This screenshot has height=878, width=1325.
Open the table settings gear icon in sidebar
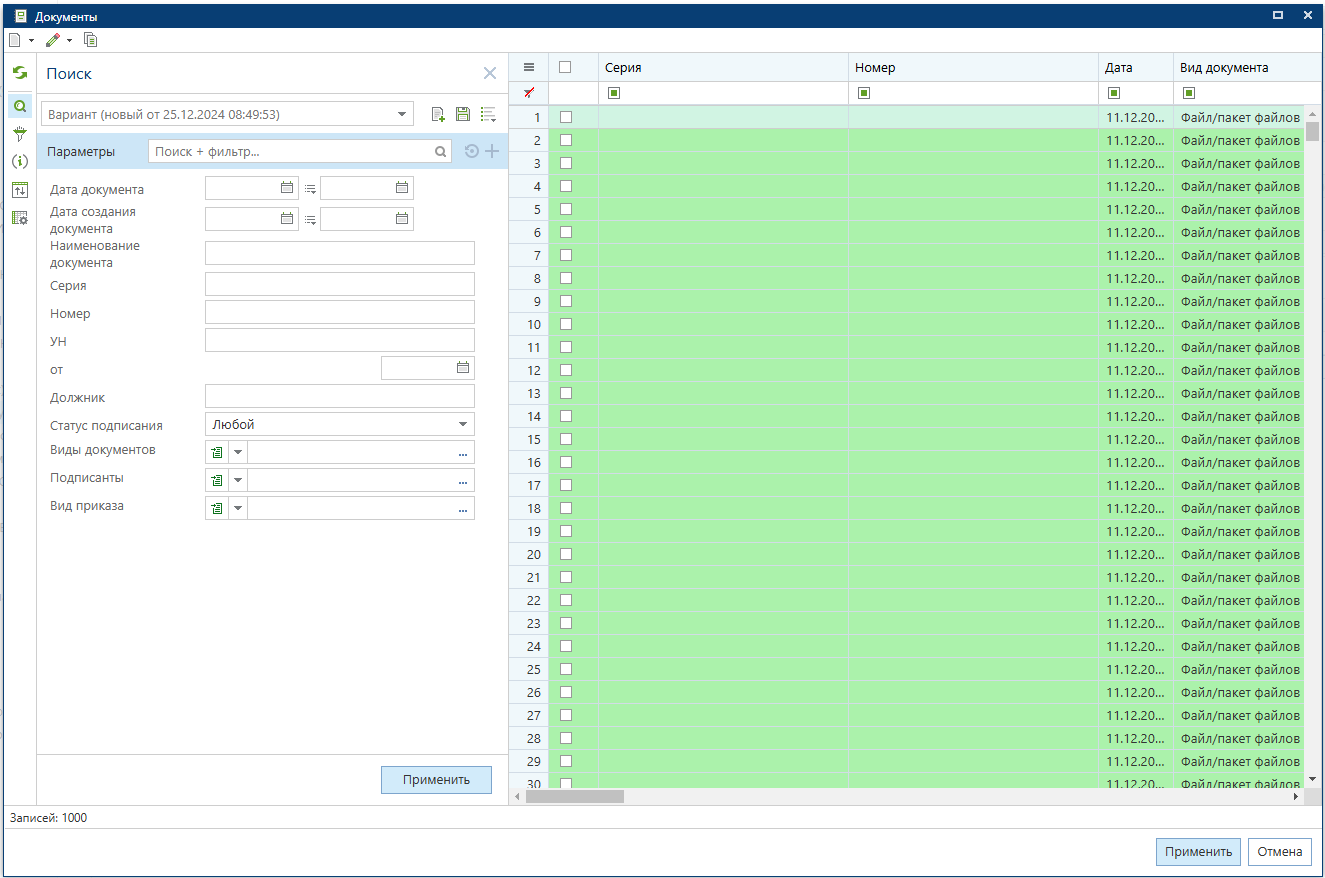pos(19,217)
